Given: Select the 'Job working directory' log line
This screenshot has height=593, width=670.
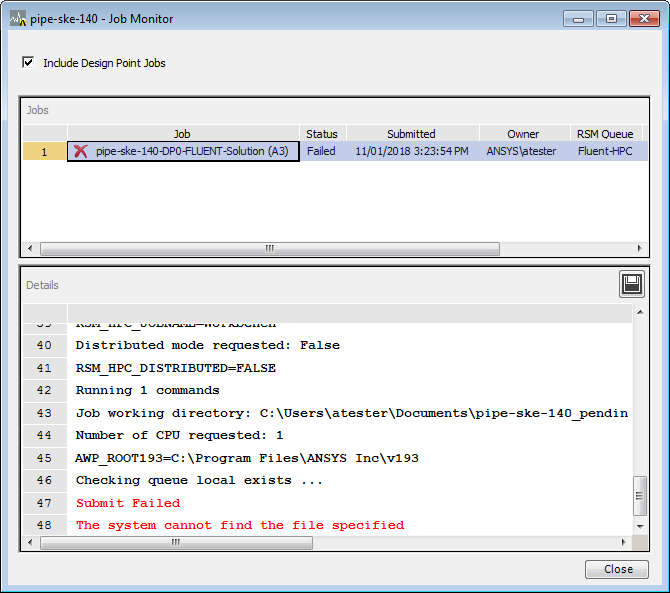Looking at the screenshot, I should coord(350,413).
